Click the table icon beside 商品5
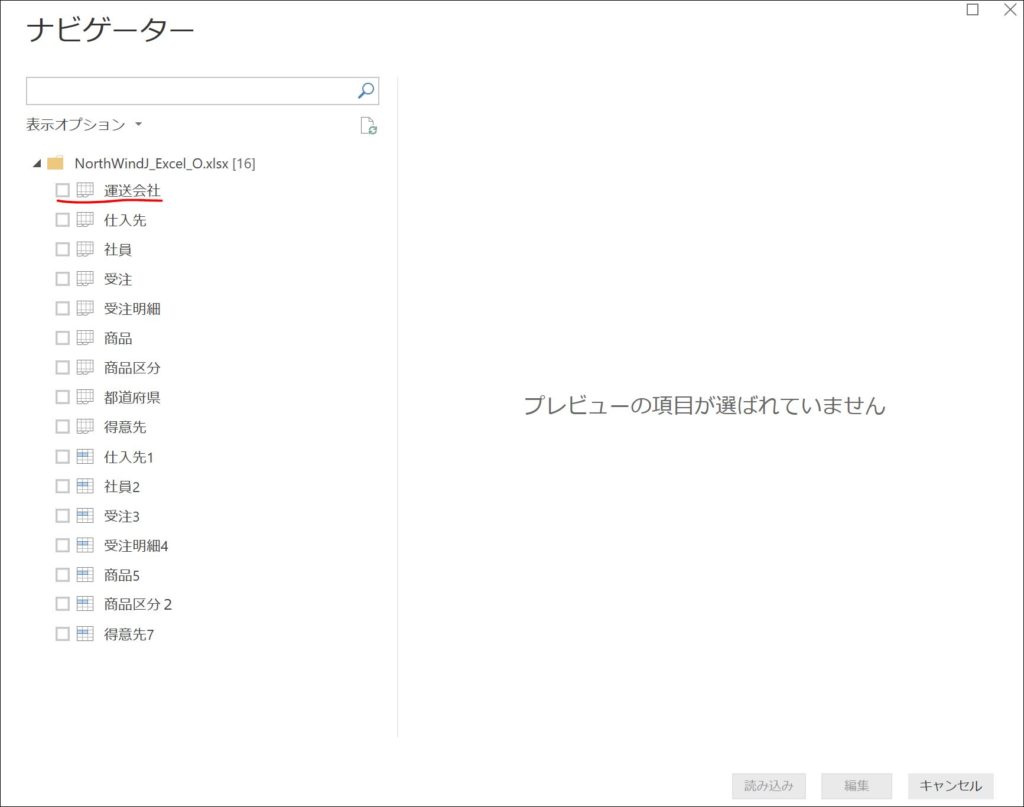The height and width of the screenshot is (807, 1024). 85,575
